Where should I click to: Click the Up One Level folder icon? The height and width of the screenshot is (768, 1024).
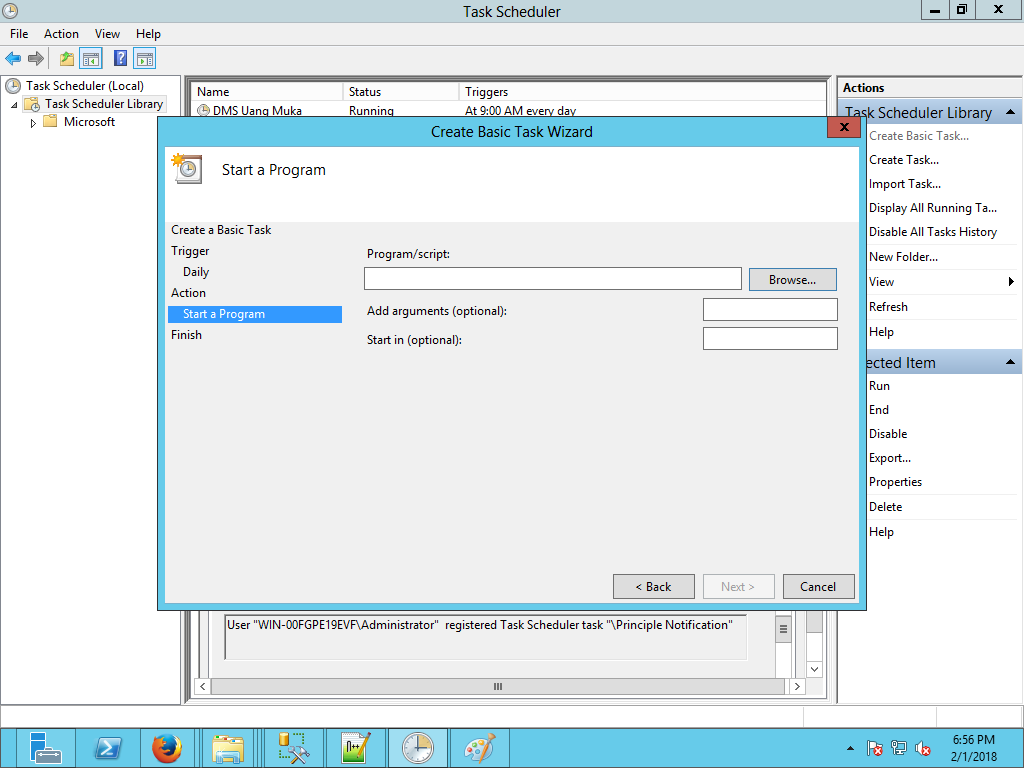pos(67,59)
